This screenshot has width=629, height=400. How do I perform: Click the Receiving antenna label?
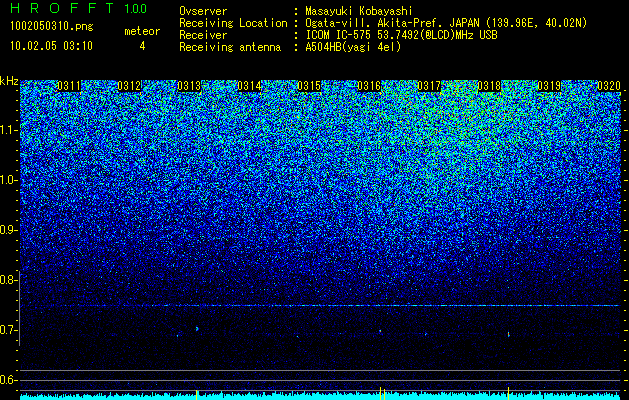tap(230, 47)
